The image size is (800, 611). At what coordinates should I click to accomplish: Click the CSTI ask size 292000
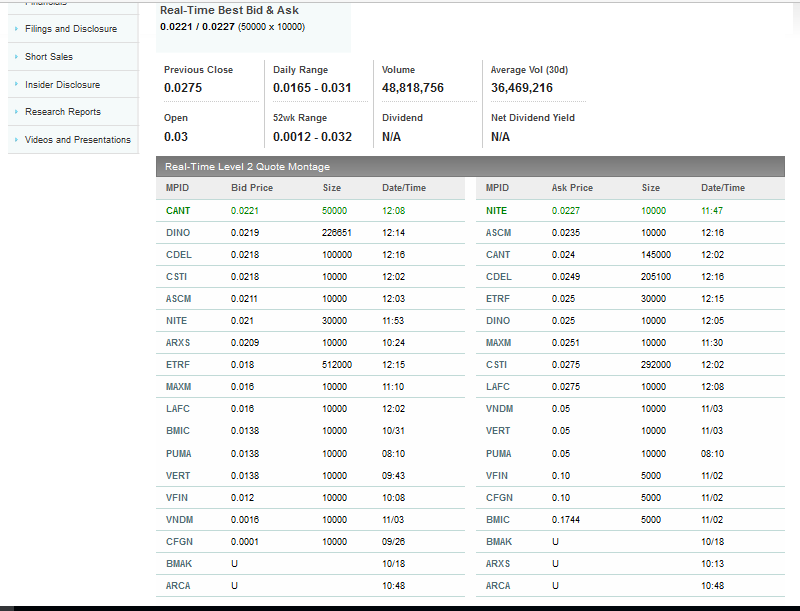[x=656, y=365]
